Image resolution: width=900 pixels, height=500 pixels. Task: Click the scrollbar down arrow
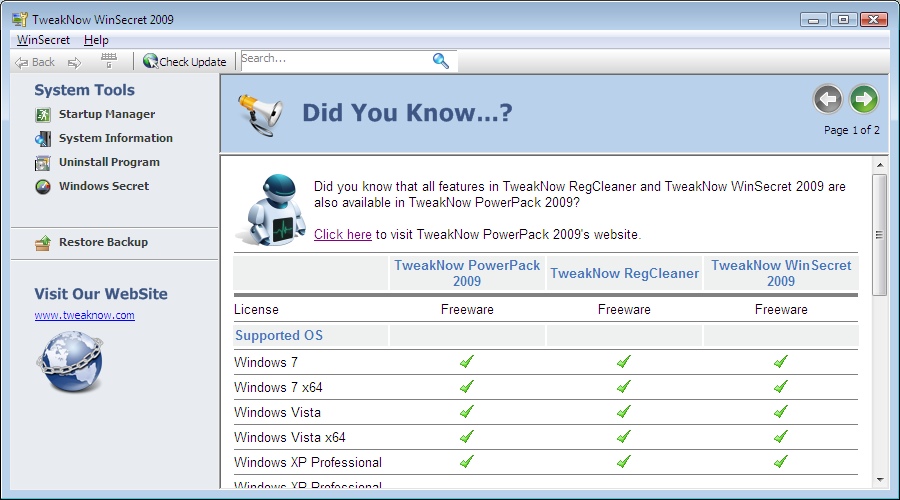pos(879,479)
